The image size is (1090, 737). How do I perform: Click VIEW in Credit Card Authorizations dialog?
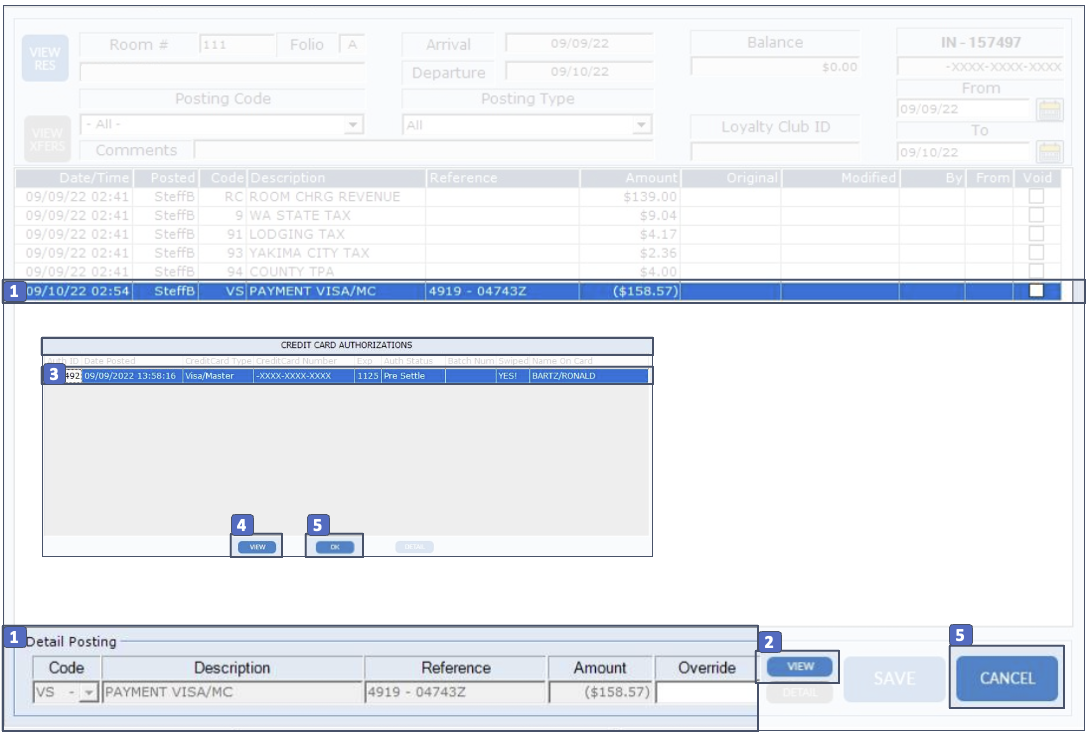(257, 547)
